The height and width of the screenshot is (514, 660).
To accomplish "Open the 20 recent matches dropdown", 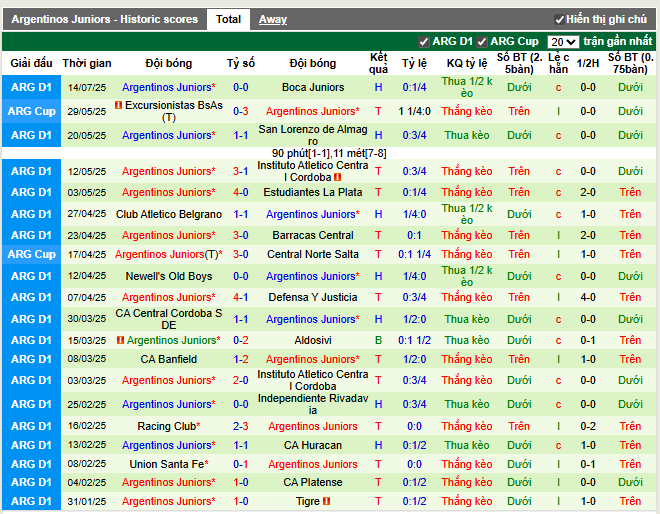I will point(563,42).
